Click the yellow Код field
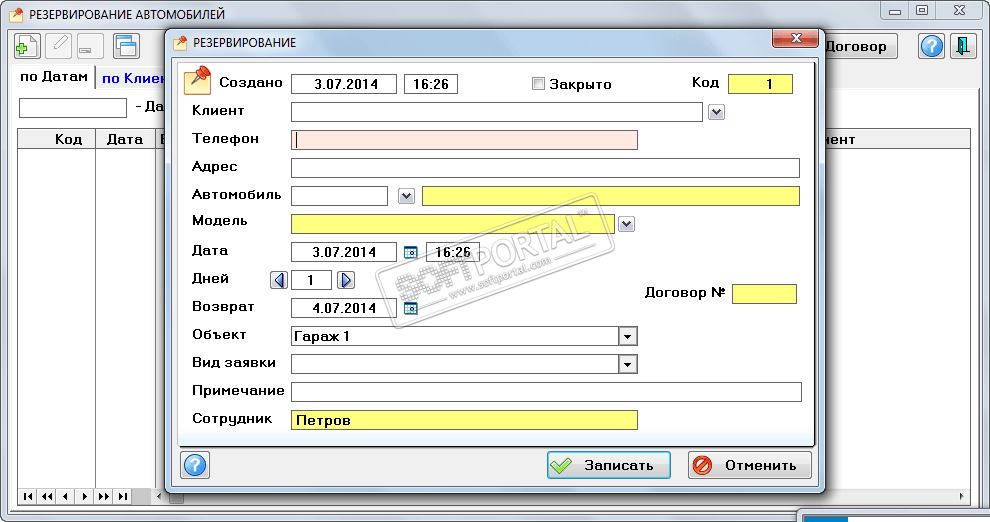This screenshot has width=990, height=522. click(760, 84)
